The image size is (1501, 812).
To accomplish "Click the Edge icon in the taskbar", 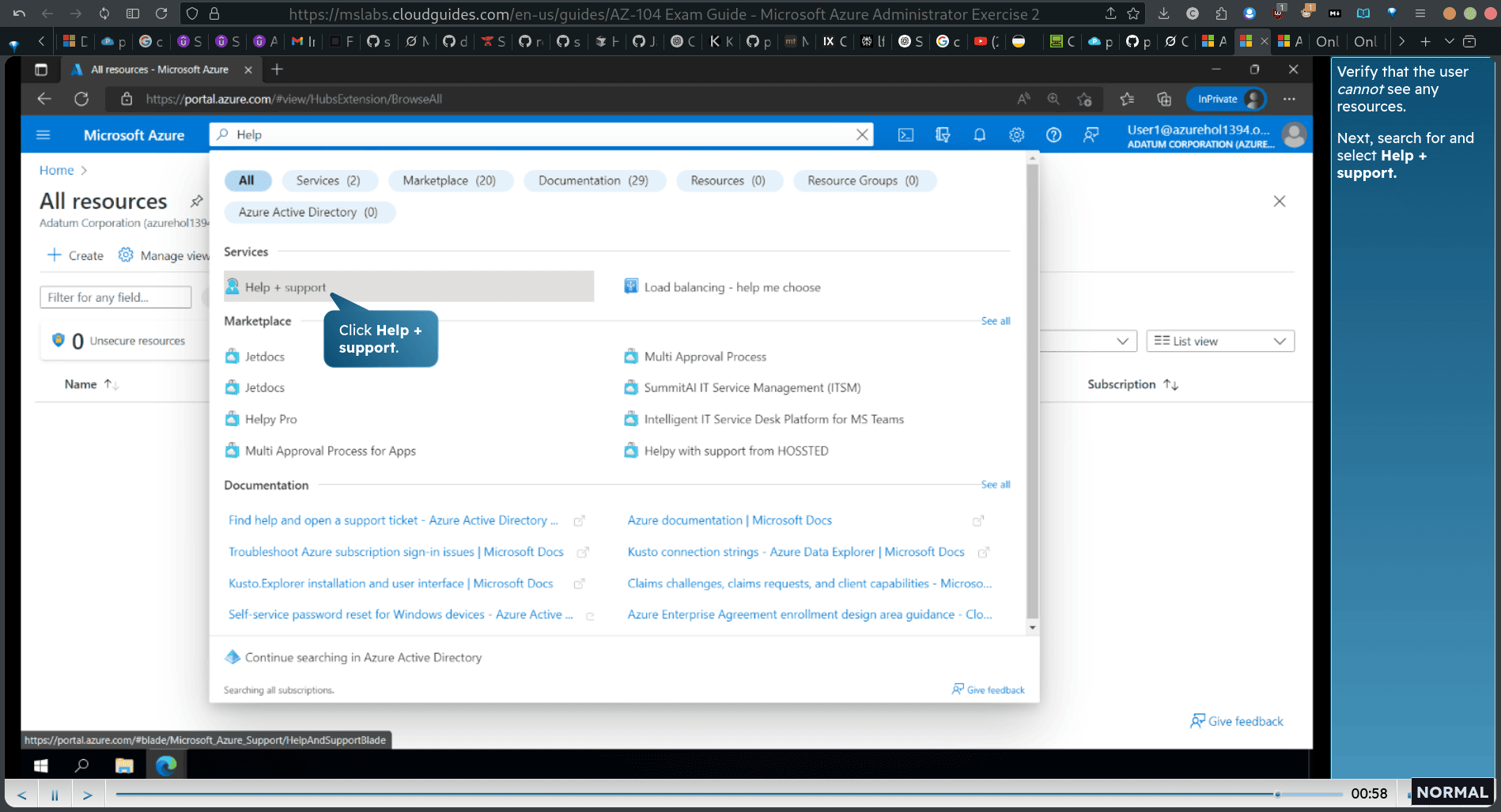I will click(x=166, y=765).
